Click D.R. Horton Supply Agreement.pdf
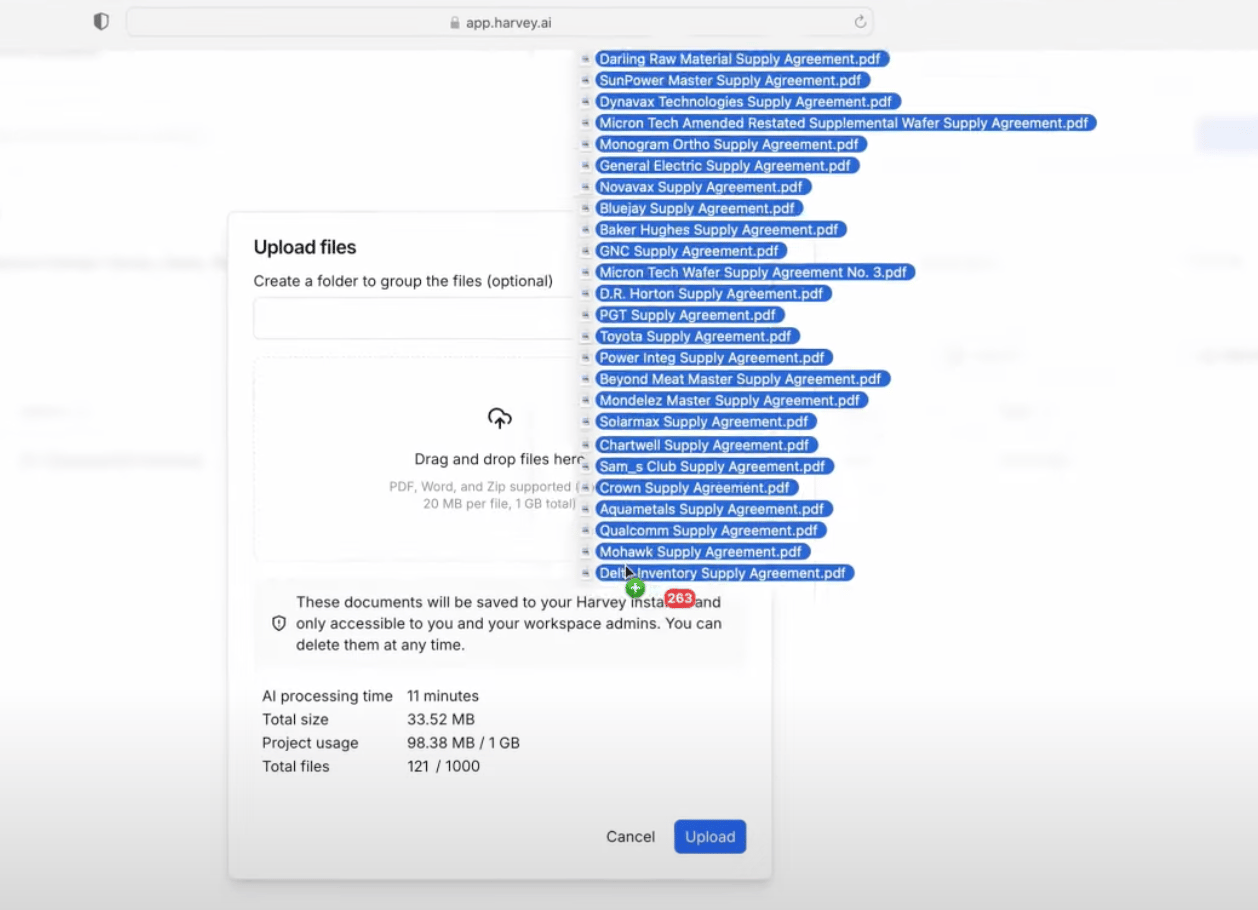Viewport: 1258px width, 910px height. point(713,293)
